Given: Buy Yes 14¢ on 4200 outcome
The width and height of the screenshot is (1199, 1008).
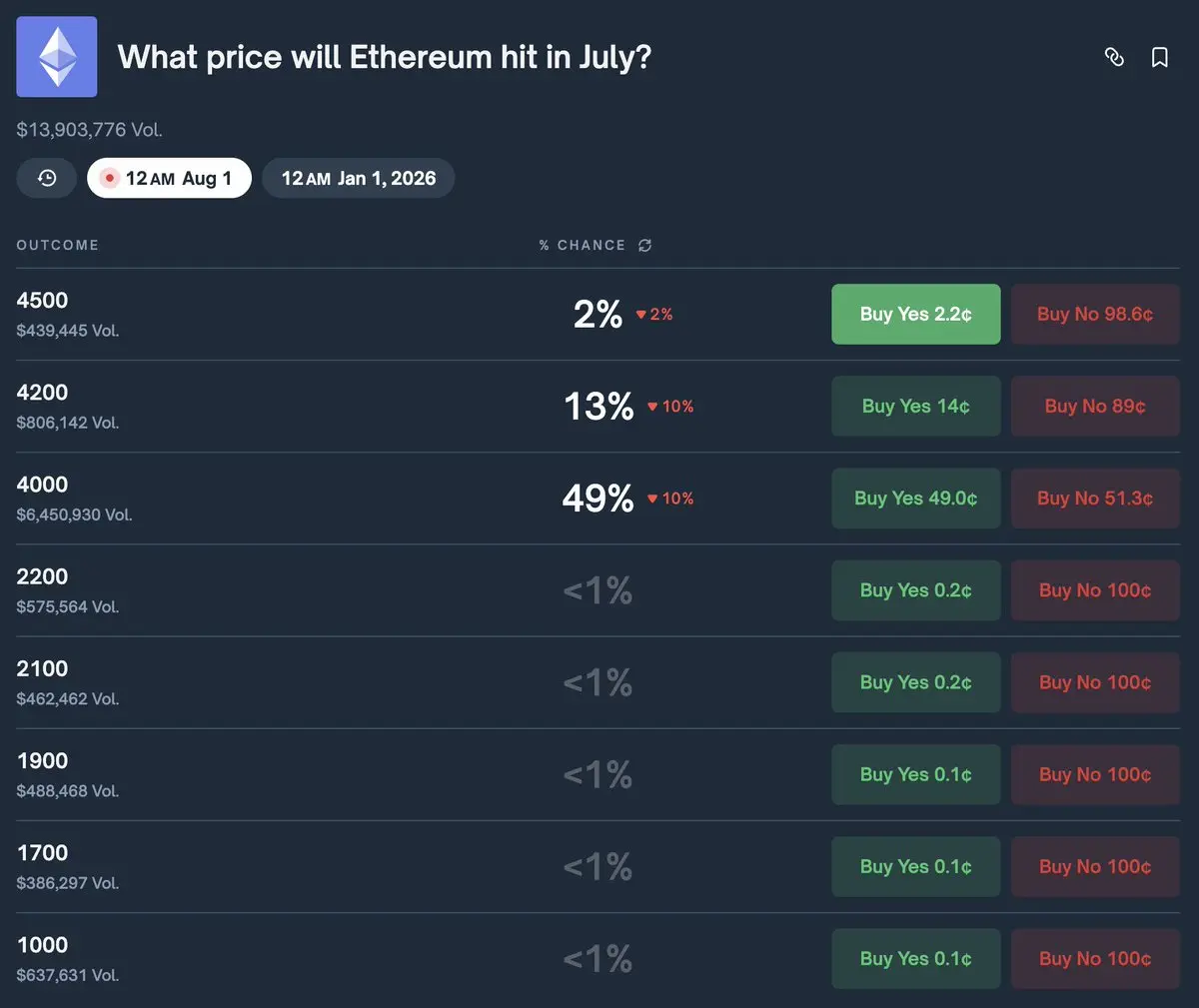Looking at the screenshot, I should [x=915, y=406].
